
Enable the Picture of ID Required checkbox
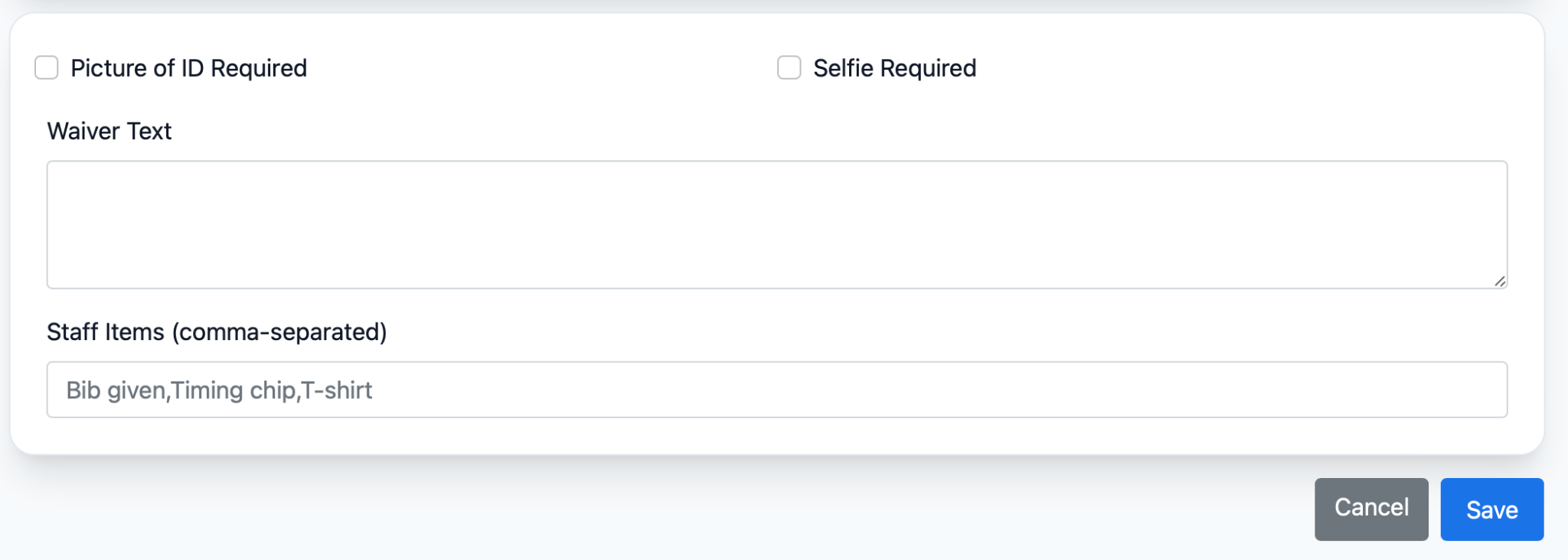pyautogui.click(x=47, y=68)
